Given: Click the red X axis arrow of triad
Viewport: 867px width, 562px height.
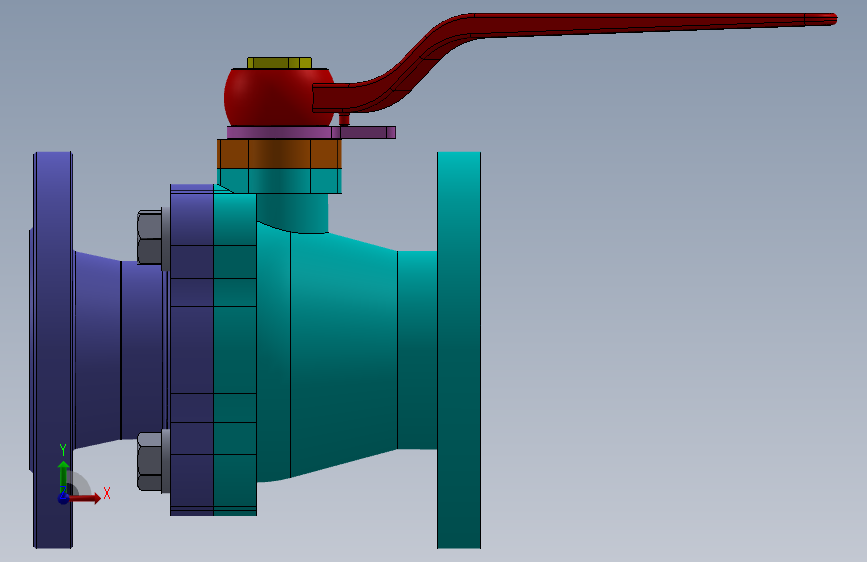Looking at the screenshot, I should coord(87,498).
